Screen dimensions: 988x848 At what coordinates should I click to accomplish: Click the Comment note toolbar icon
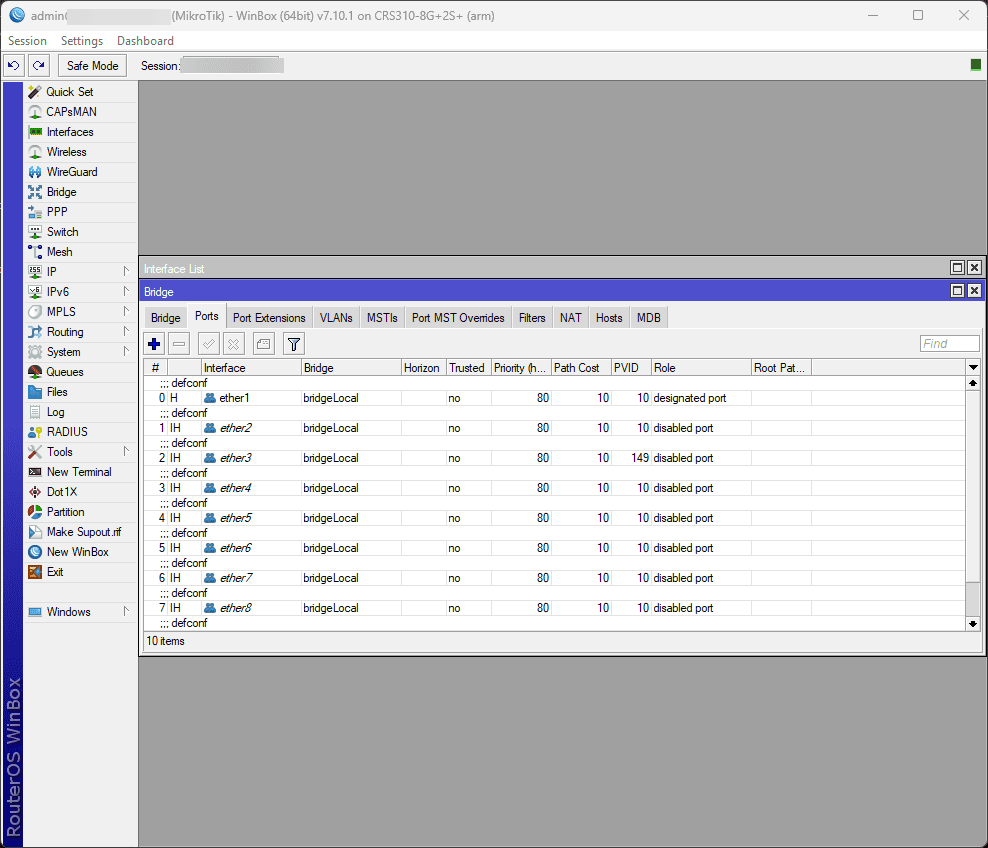[x=262, y=344]
